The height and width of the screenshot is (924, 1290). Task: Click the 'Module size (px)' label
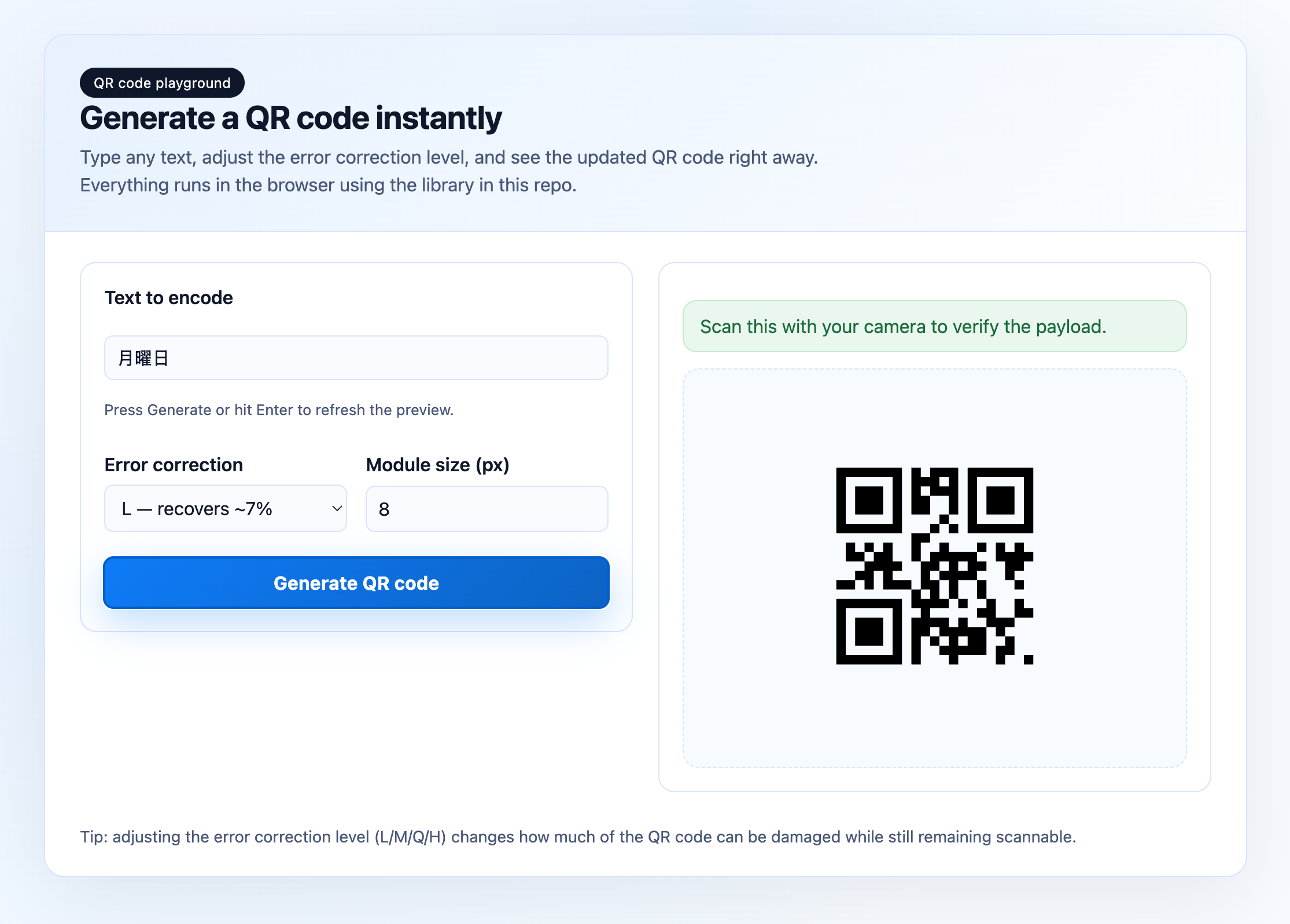pyautogui.click(x=437, y=464)
